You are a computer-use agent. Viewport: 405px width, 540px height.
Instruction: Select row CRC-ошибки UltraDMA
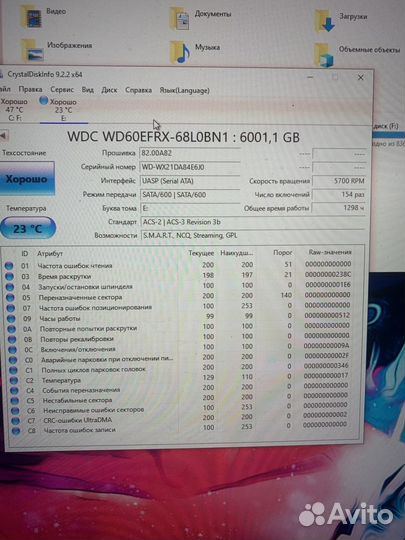click(x=179, y=419)
